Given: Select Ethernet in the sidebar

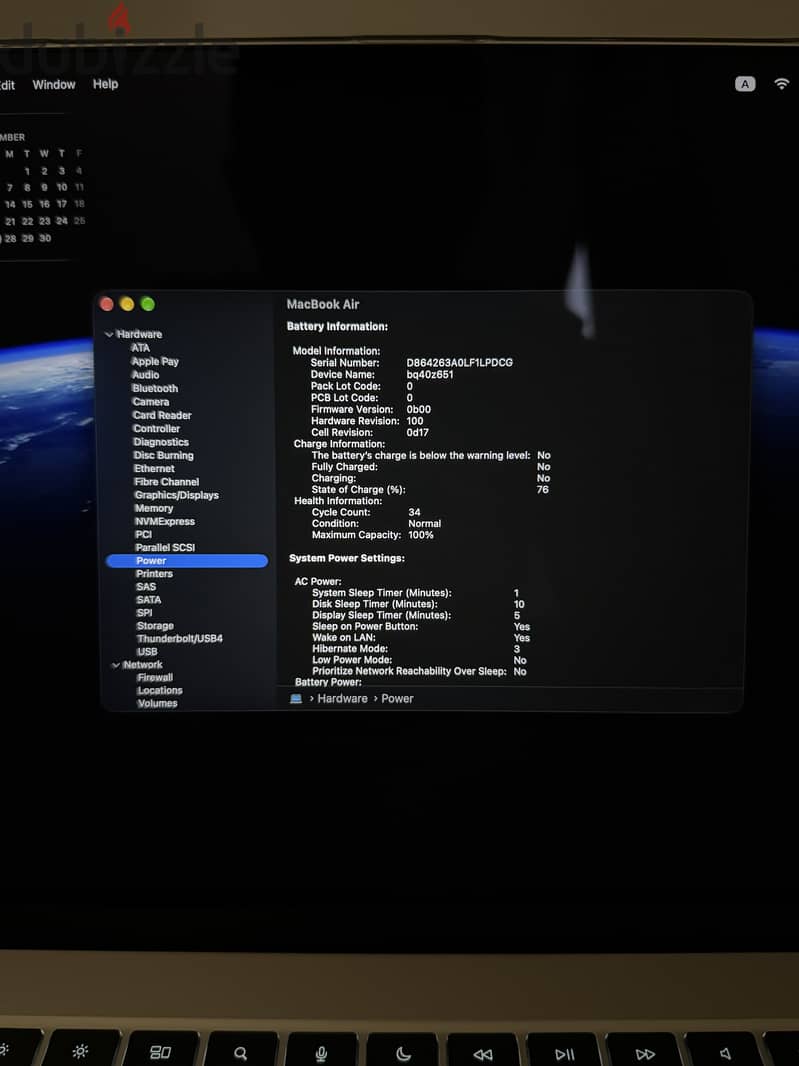Looking at the screenshot, I should tap(154, 468).
